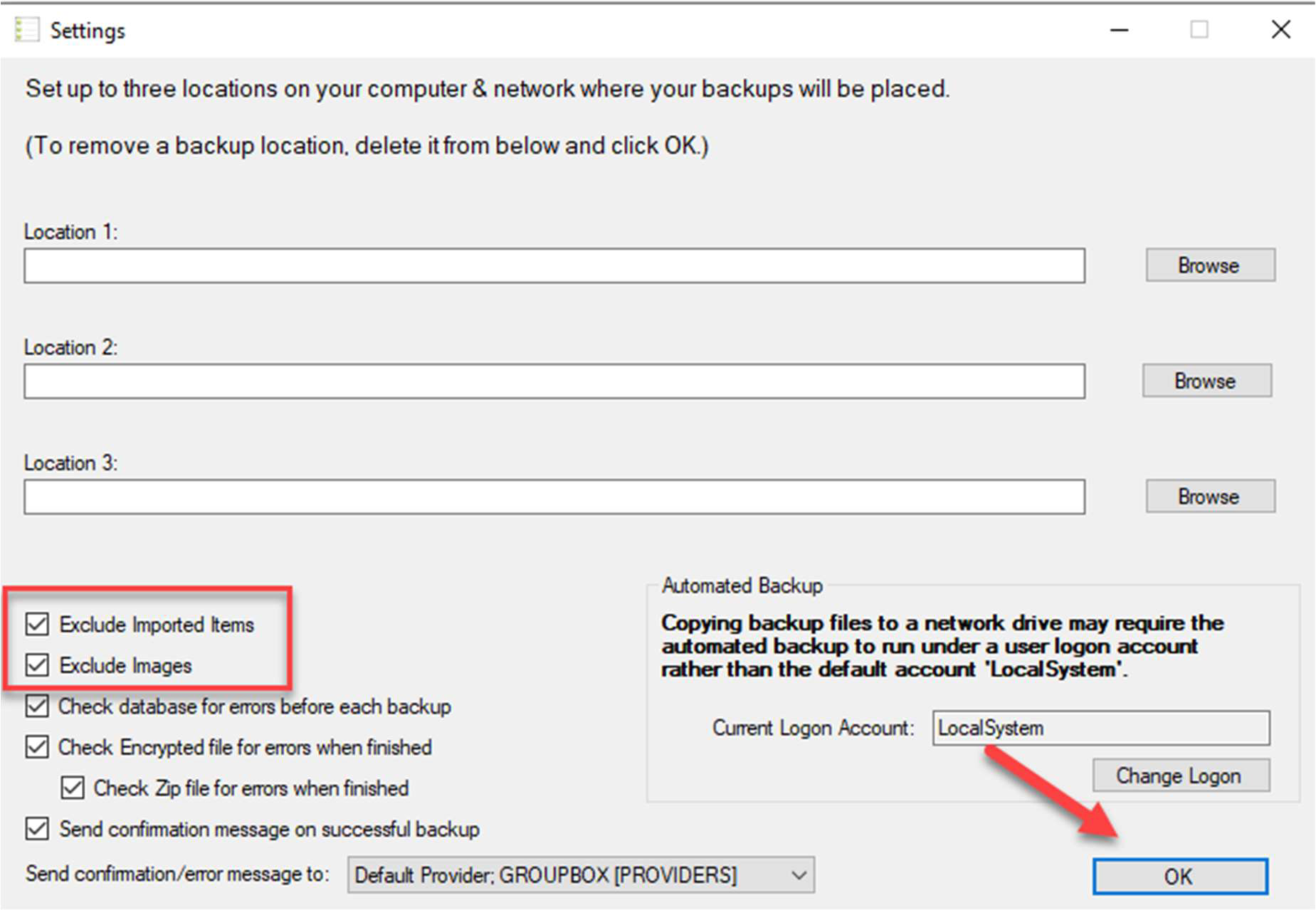
Task: Uncheck Check Zip file for errors
Action: click(73, 788)
